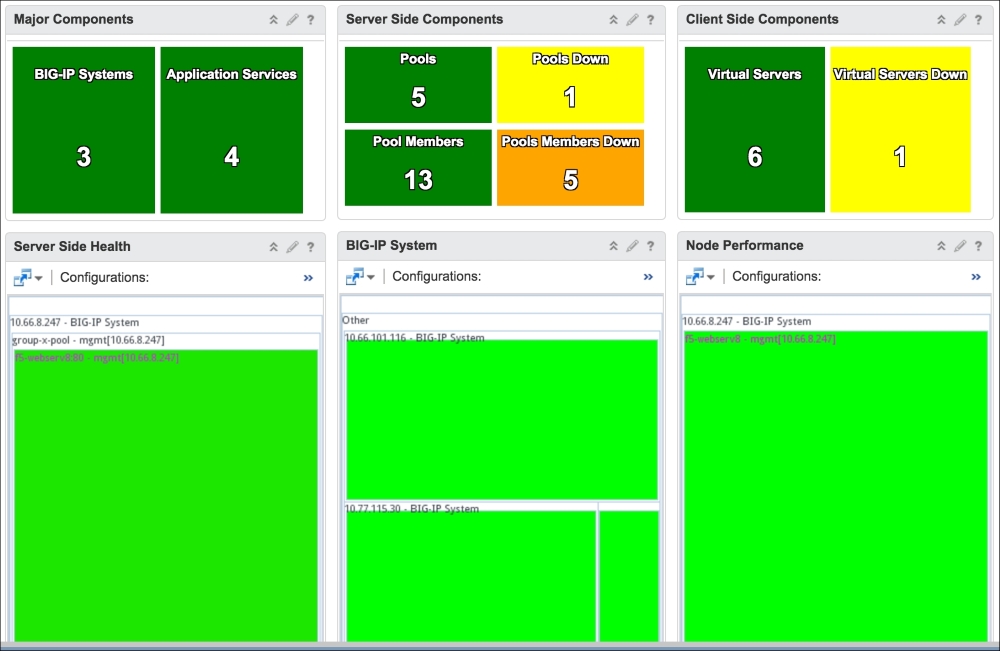Open help for BIG-IP System widget

651,245
